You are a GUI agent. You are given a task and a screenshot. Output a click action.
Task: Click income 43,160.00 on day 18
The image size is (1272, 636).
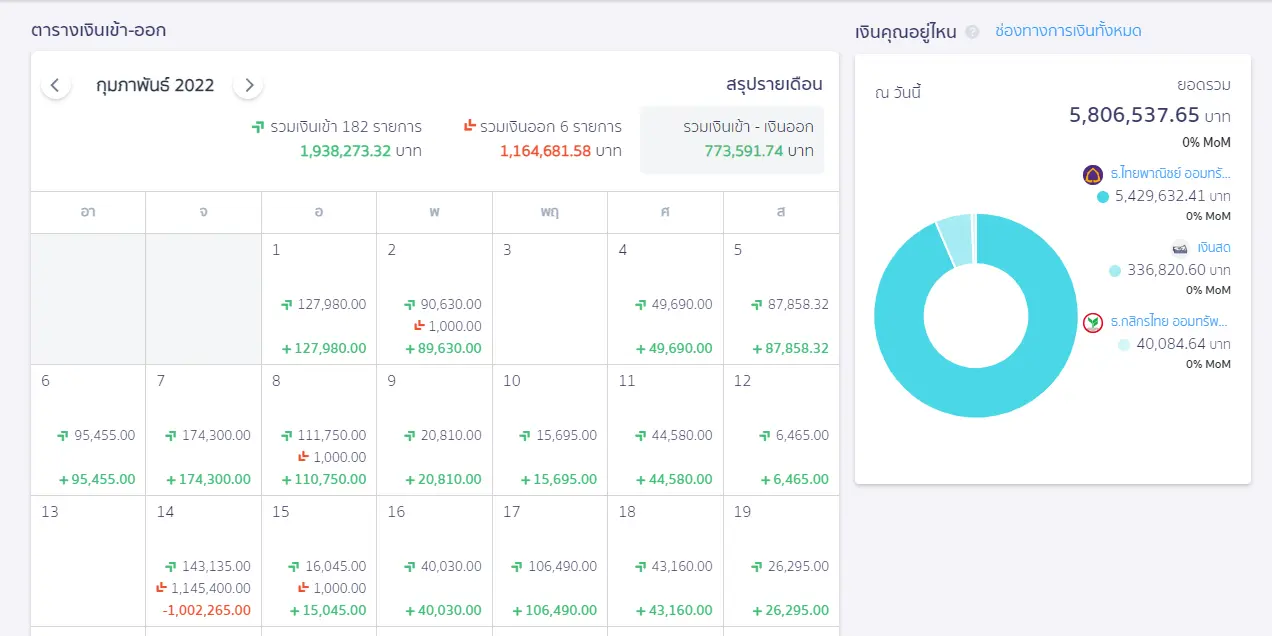click(x=682, y=566)
